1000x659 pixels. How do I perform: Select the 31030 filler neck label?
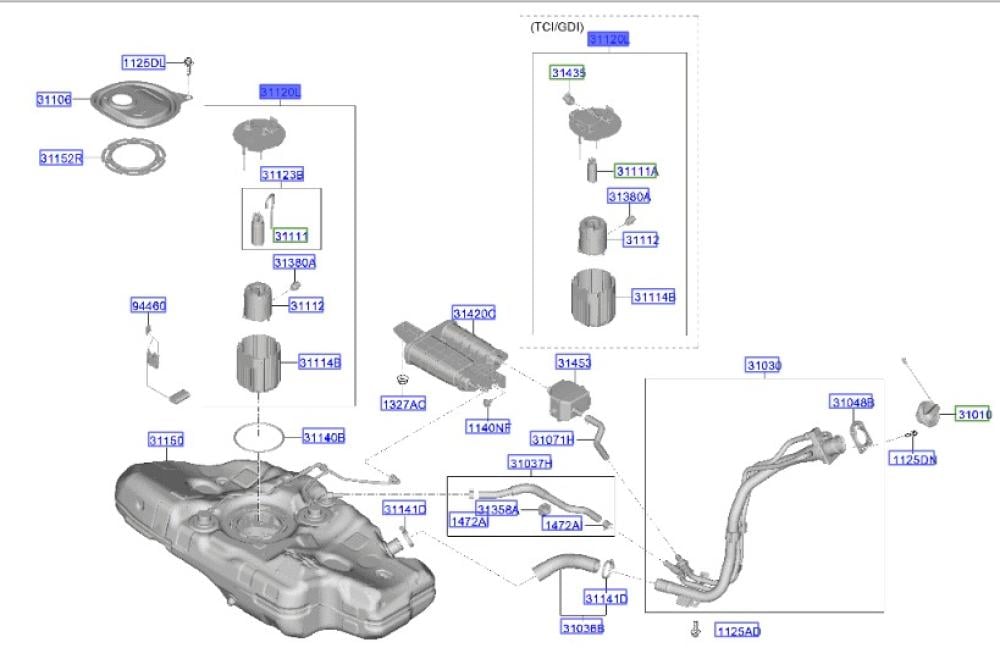tap(763, 366)
